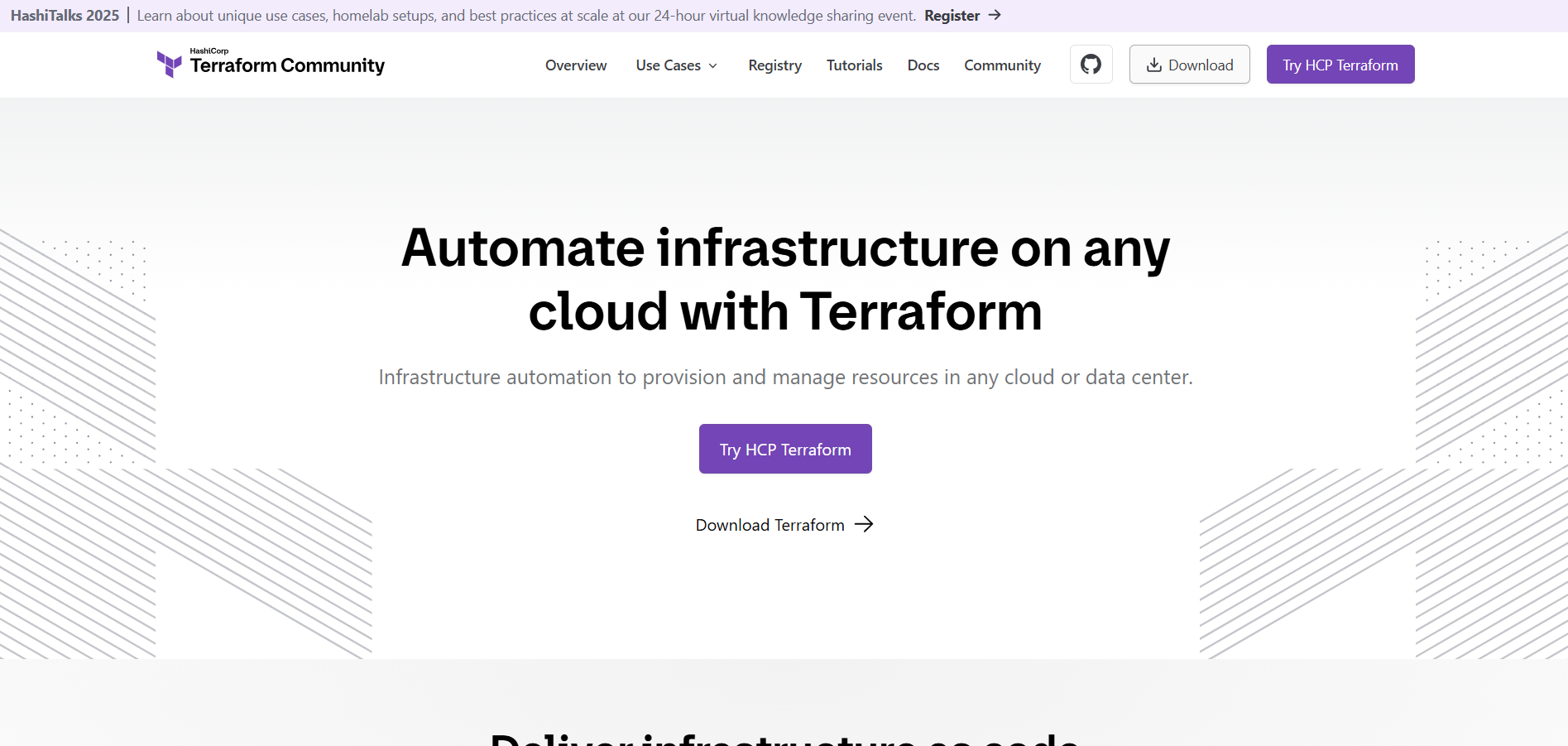This screenshot has height=746, width=1568.
Task: Click the header Try HCP Terraform button
Action: pos(1340,65)
